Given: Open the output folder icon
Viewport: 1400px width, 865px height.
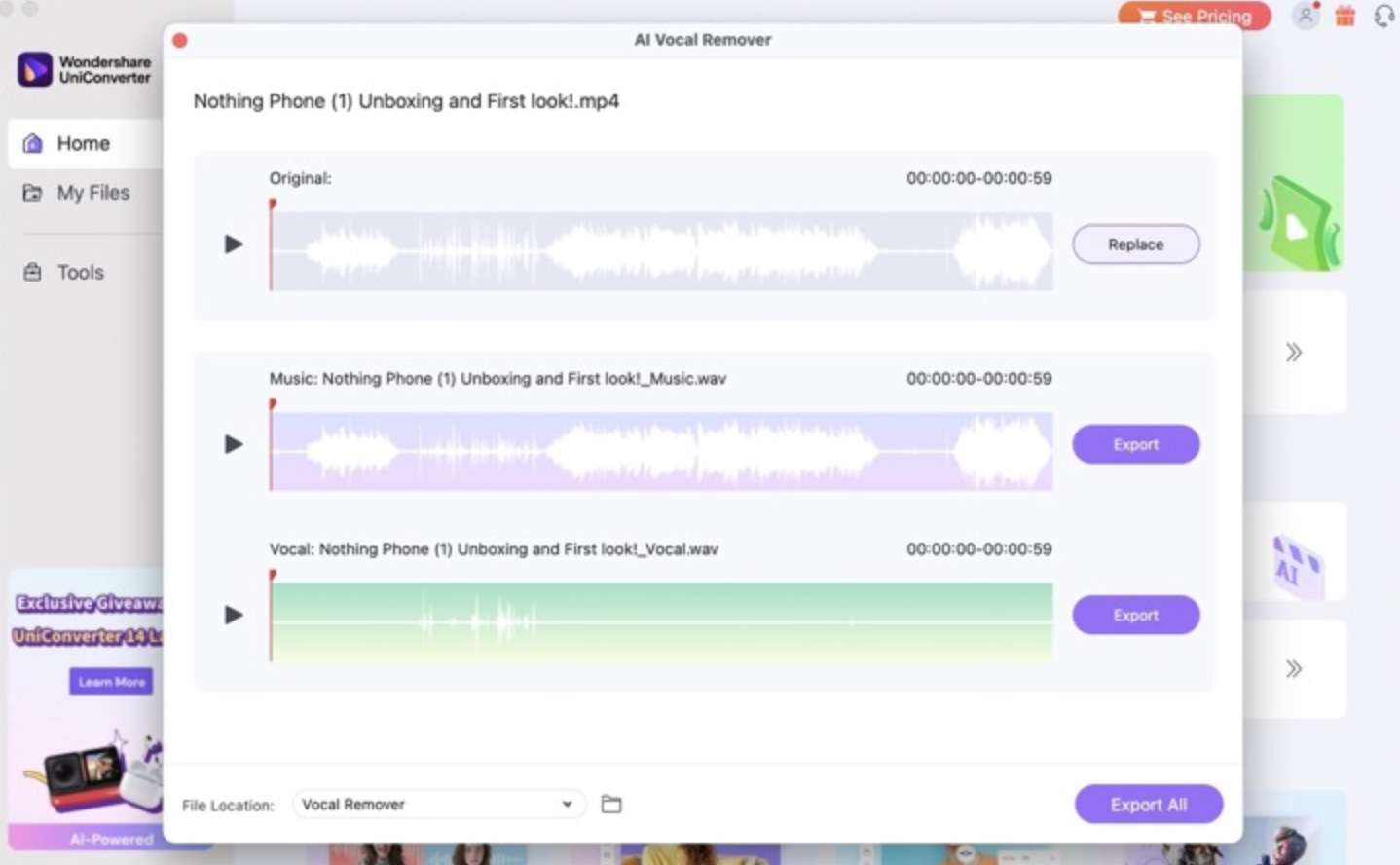Looking at the screenshot, I should 611,804.
